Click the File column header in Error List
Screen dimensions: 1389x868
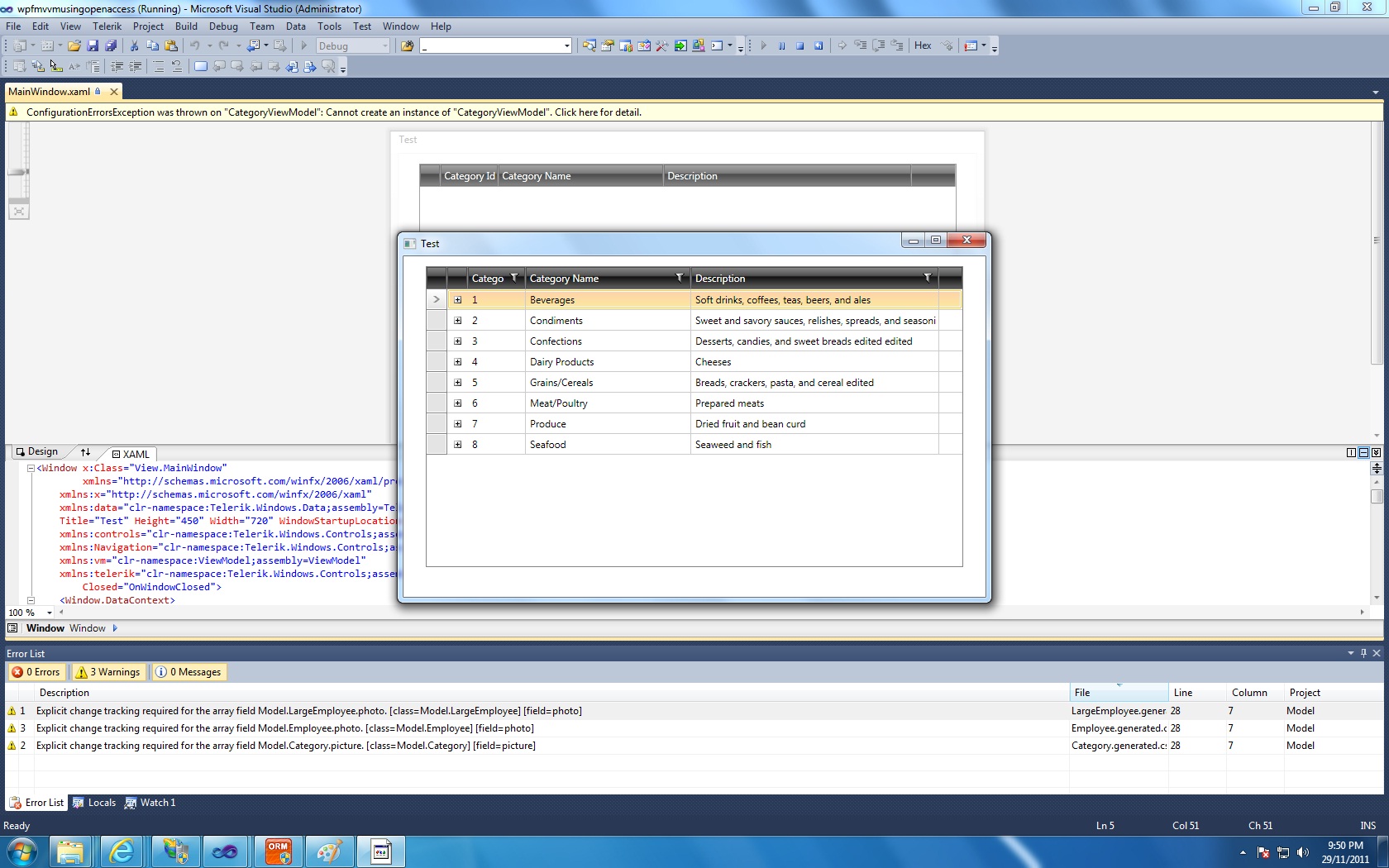pyautogui.click(x=1118, y=693)
